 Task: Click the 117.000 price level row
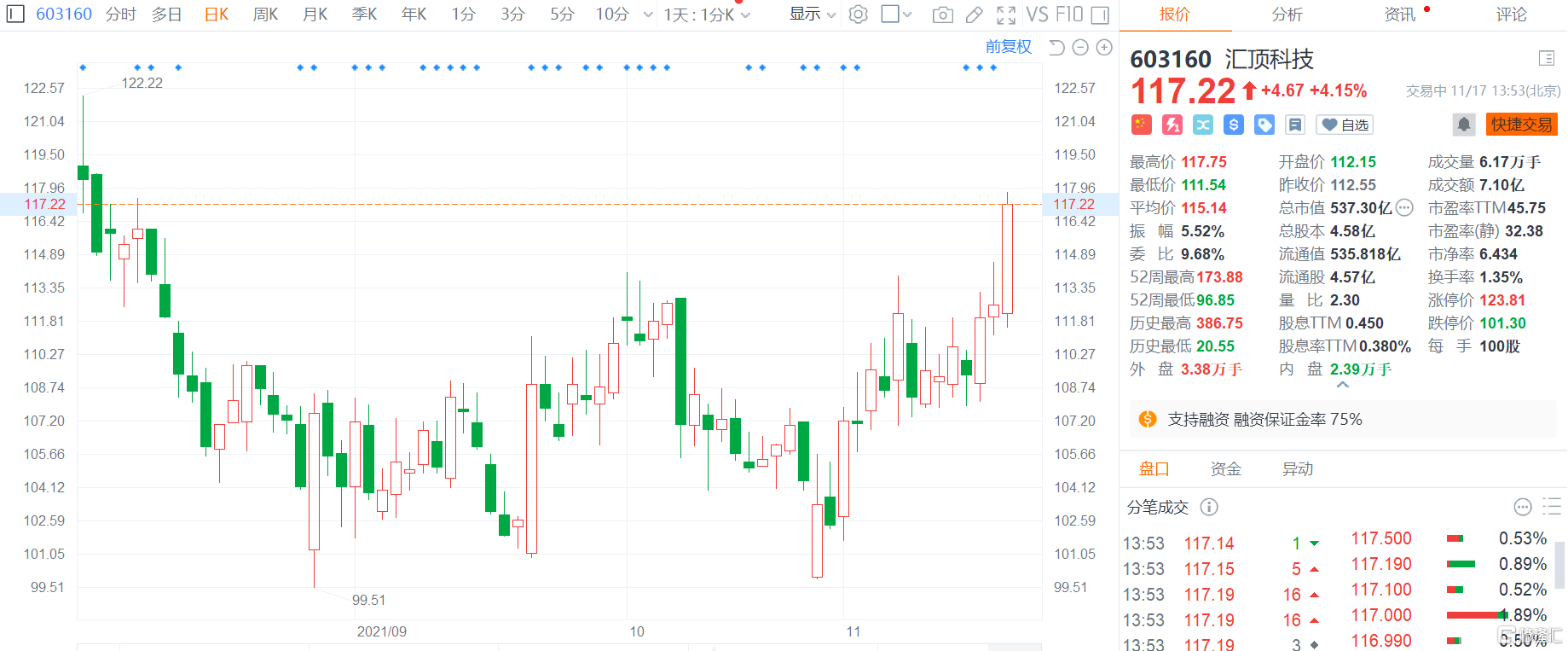[1448, 615]
